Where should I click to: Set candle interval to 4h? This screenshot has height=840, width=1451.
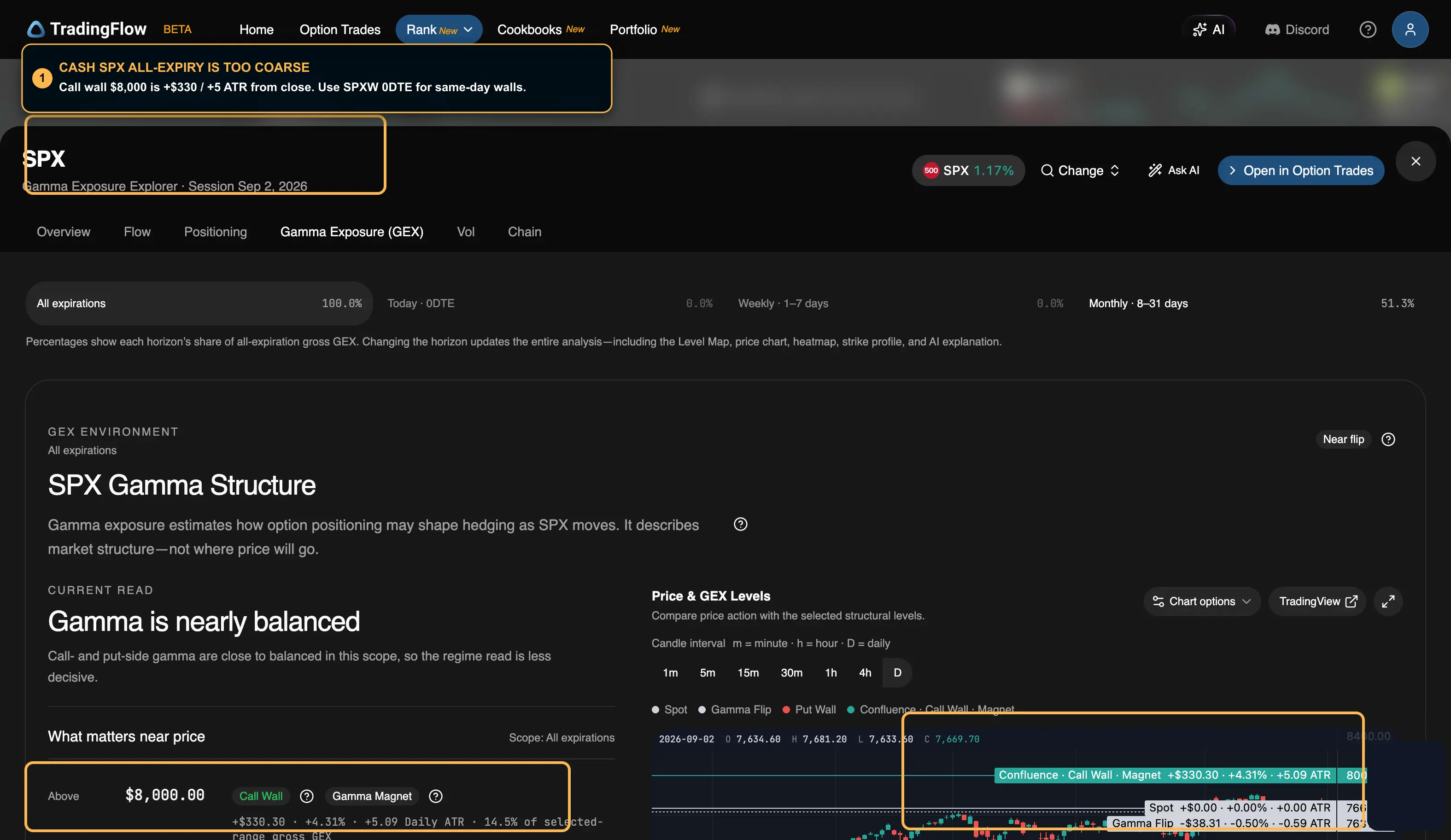[x=865, y=672]
